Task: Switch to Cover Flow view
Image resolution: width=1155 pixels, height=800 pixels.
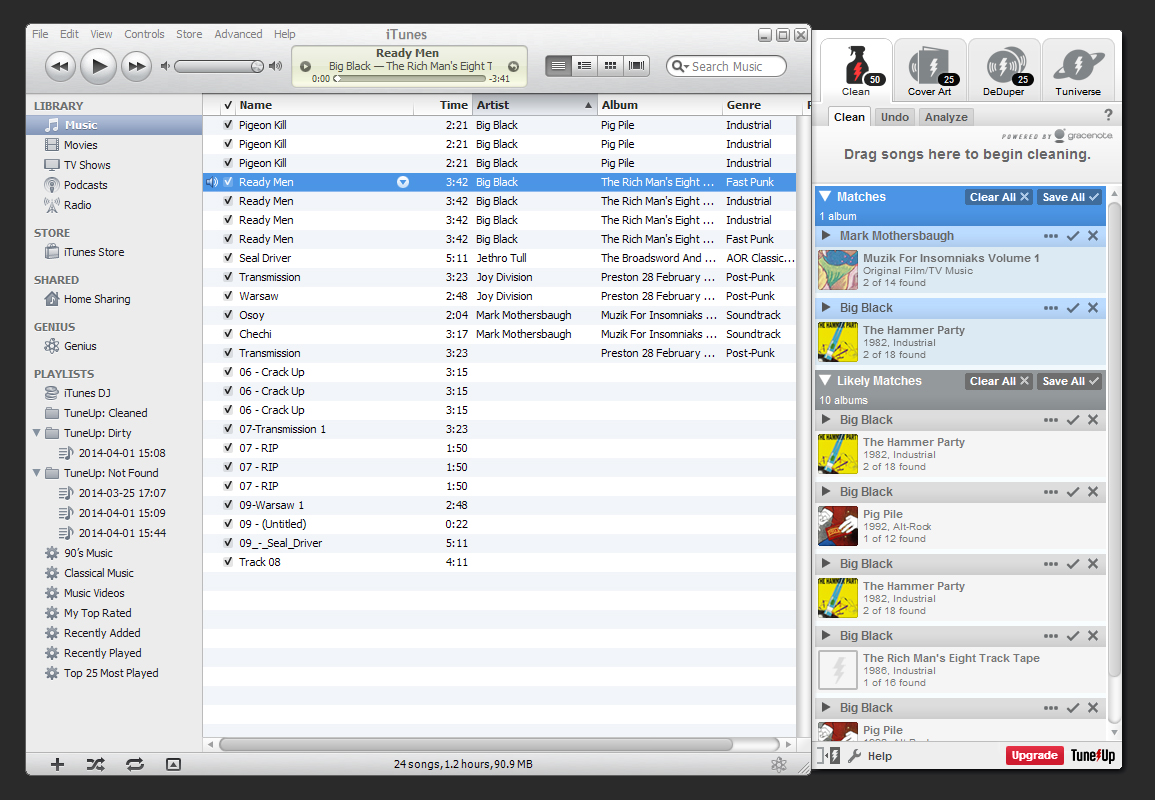Action: pyautogui.click(x=636, y=66)
